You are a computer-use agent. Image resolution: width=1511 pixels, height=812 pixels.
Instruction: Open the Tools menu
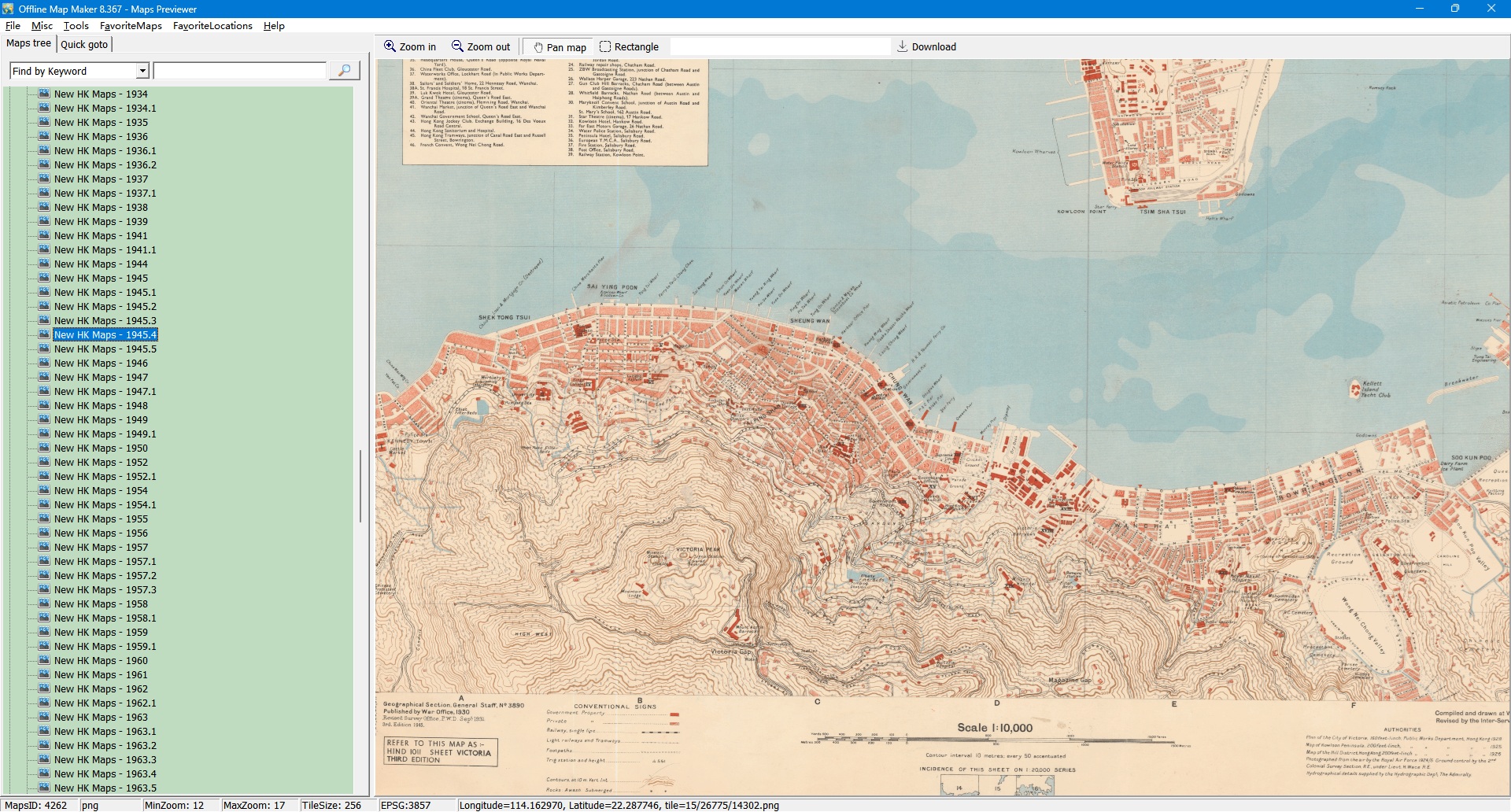pos(76,26)
